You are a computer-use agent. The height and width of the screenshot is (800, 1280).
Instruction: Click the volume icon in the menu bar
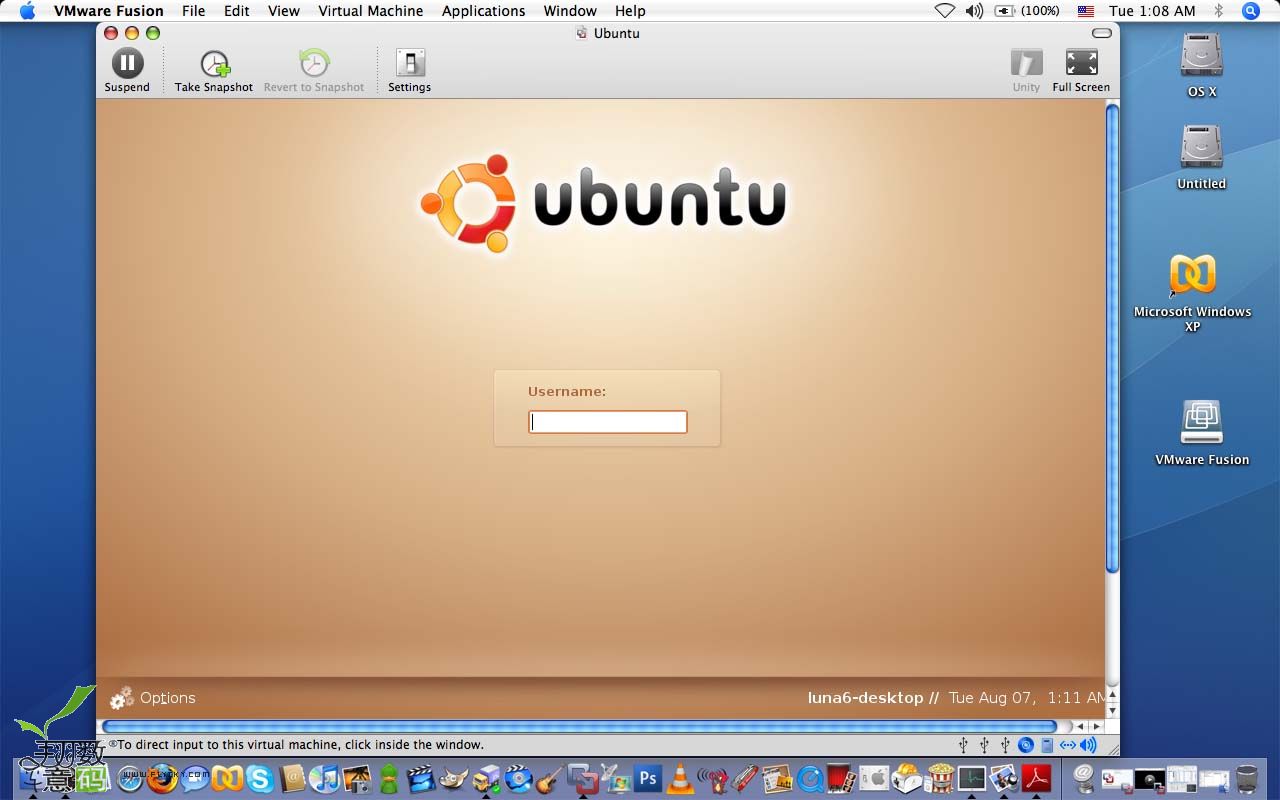(974, 11)
